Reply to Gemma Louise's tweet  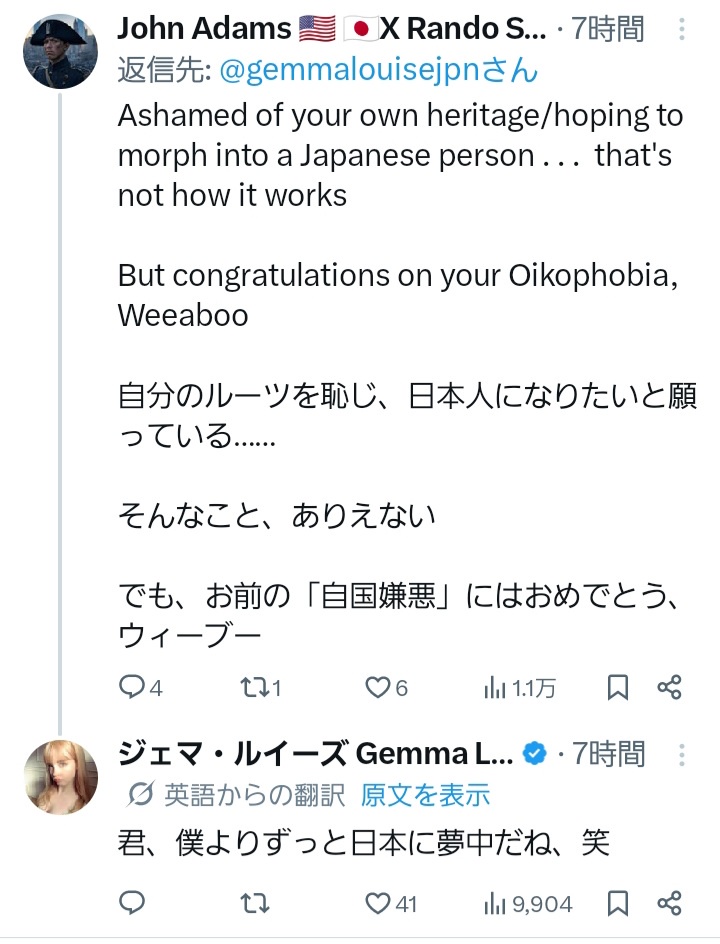pyautogui.click(x=133, y=903)
